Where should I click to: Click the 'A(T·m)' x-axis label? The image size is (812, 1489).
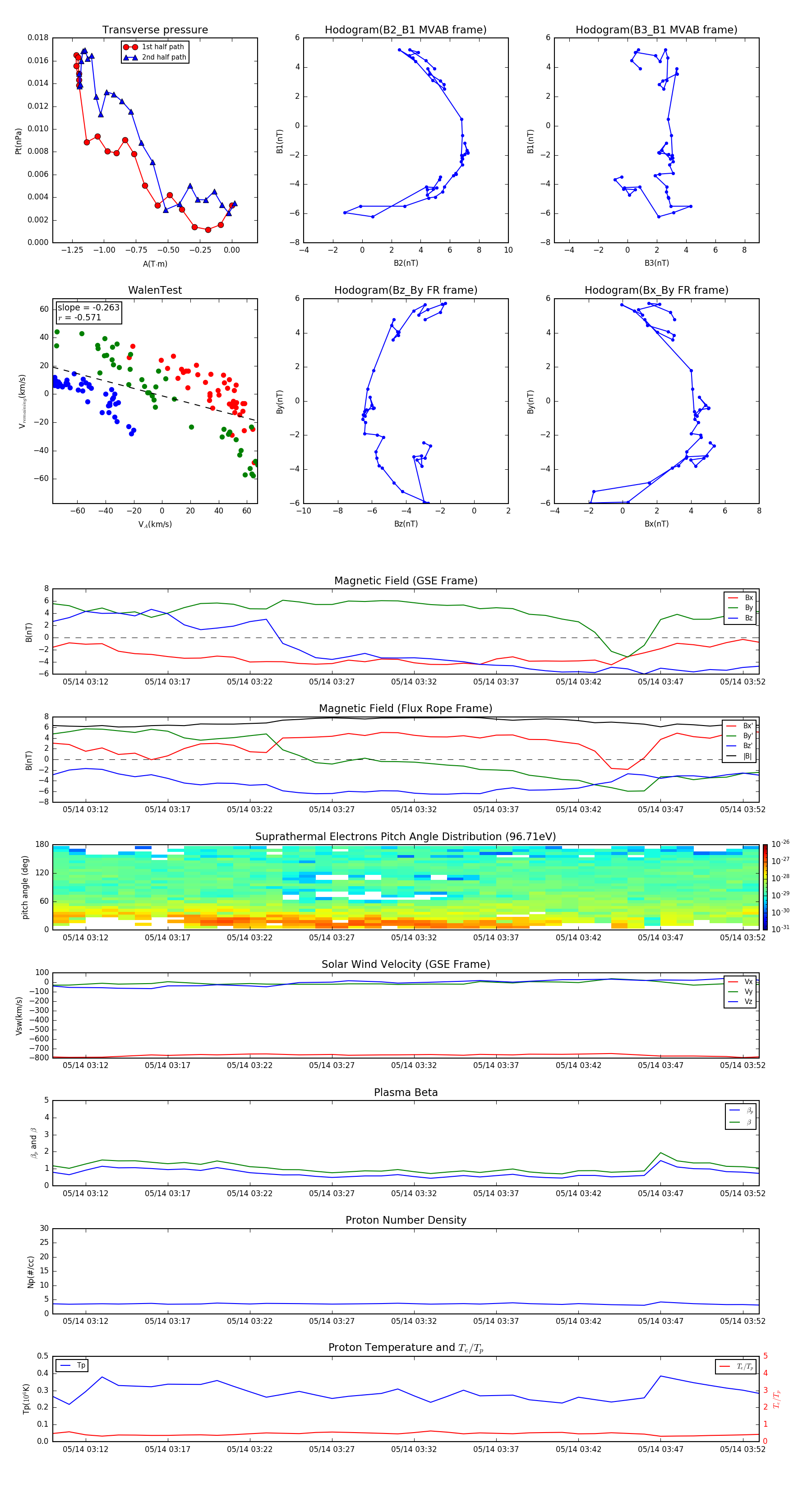155,264
